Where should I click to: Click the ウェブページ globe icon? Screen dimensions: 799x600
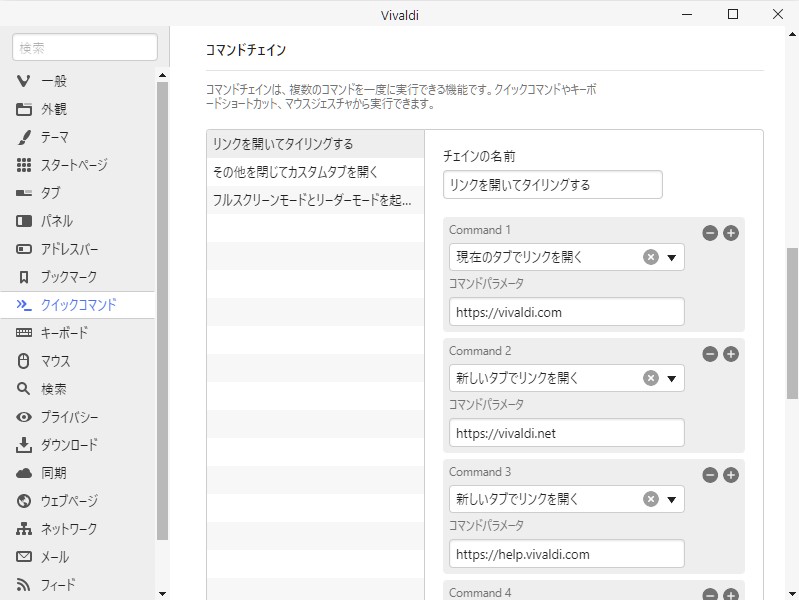tap(23, 501)
